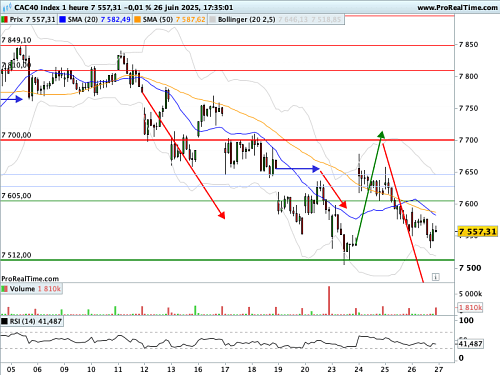500x375 pixels.
Task: Click the 7 850 price axis label
Action: point(468,45)
